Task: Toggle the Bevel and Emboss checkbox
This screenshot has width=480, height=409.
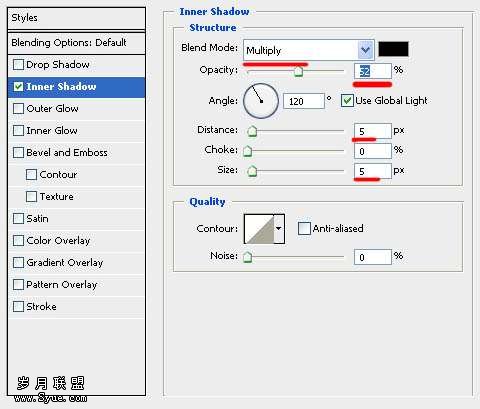Action: (18, 153)
